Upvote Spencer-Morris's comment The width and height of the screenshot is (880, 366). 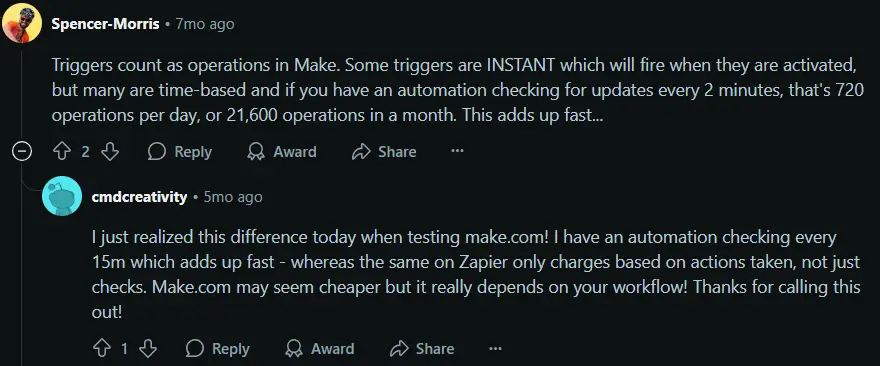[x=61, y=152]
